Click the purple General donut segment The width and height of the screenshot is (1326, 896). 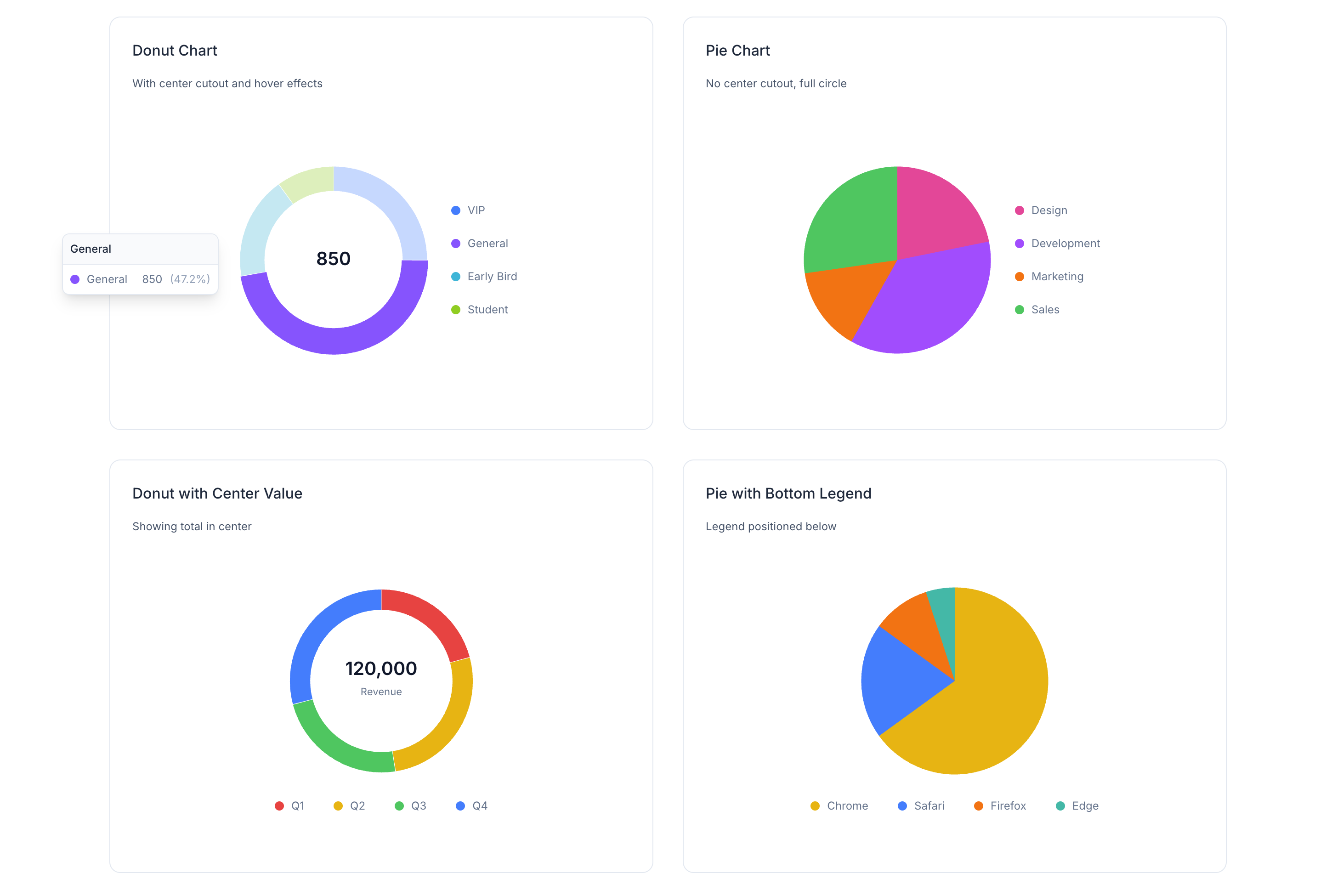(334, 341)
